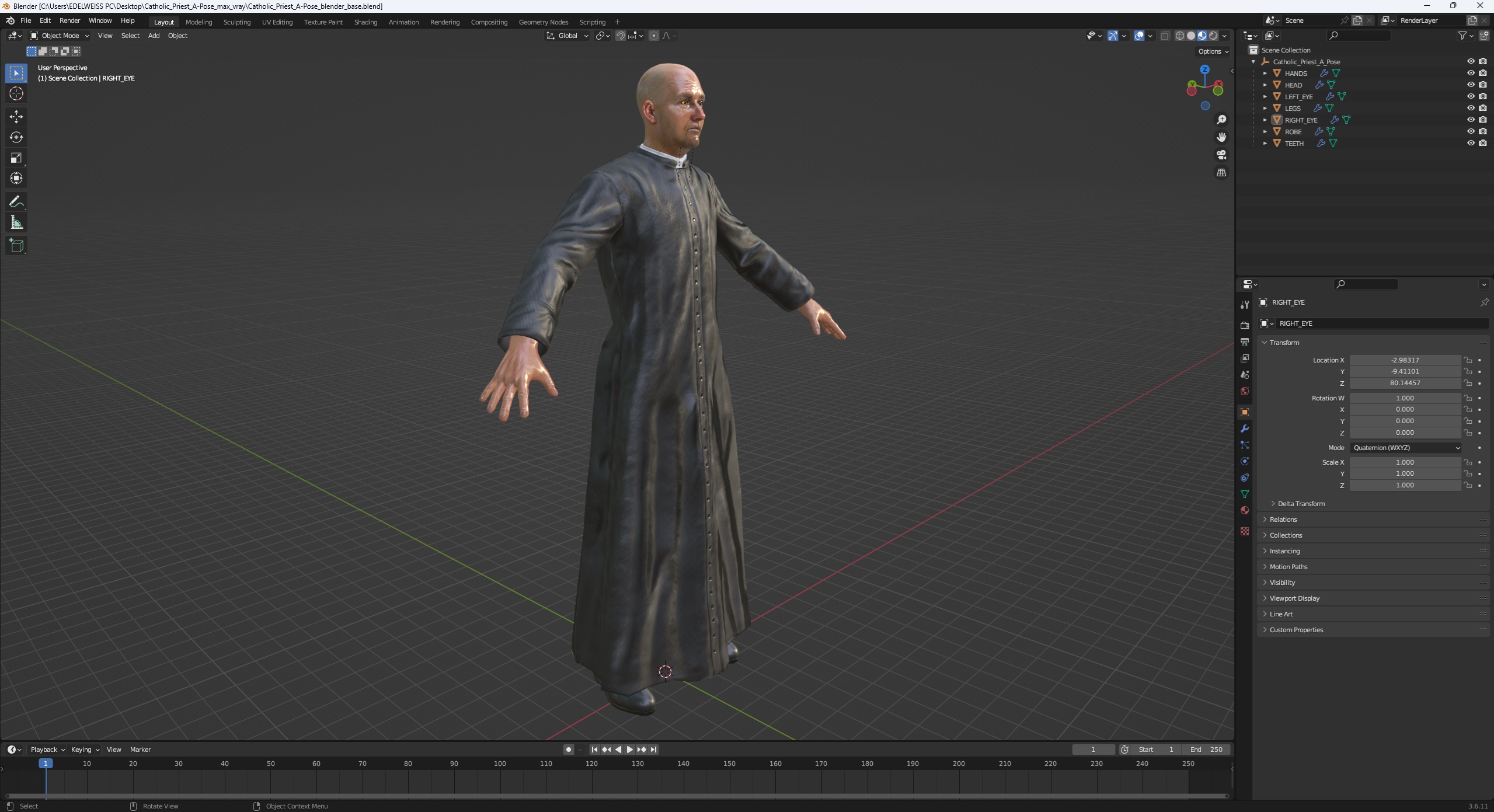Switch perspective/orthographic grid icon
This screenshot has height=812, width=1494.
1221,172
